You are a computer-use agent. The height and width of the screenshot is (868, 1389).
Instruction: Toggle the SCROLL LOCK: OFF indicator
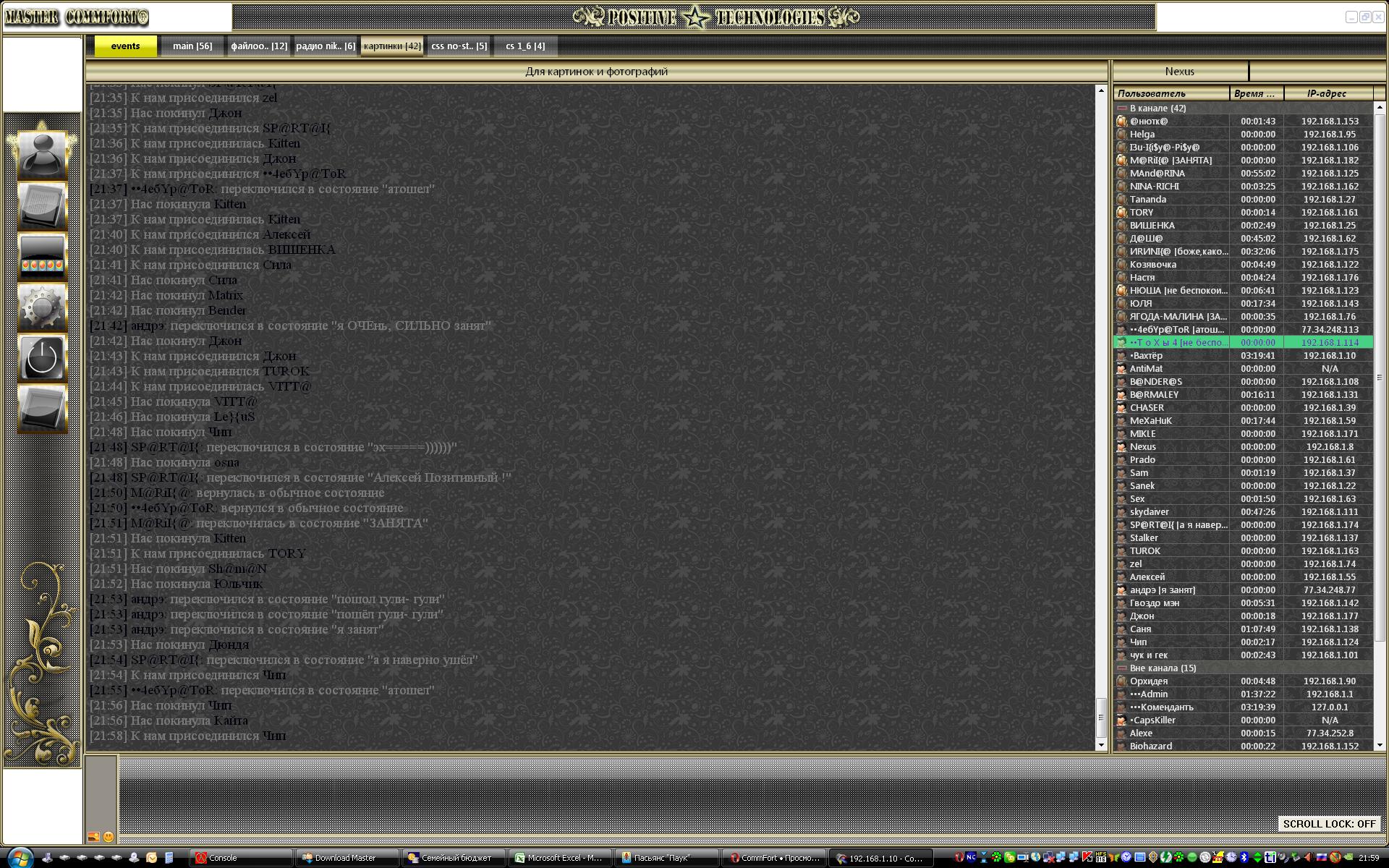click(x=1328, y=824)
